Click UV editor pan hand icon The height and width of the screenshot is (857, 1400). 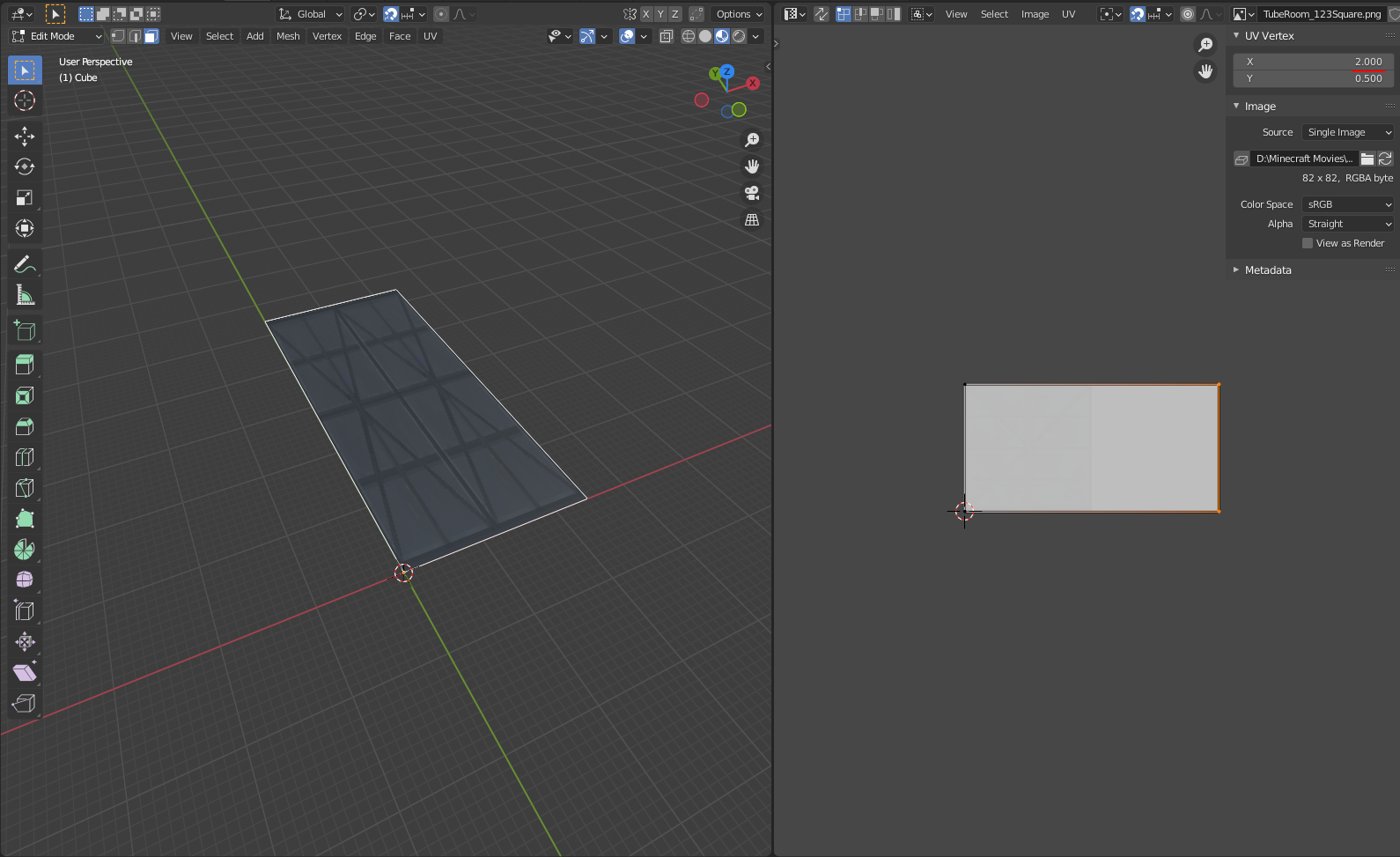[x=1205, y=71]
